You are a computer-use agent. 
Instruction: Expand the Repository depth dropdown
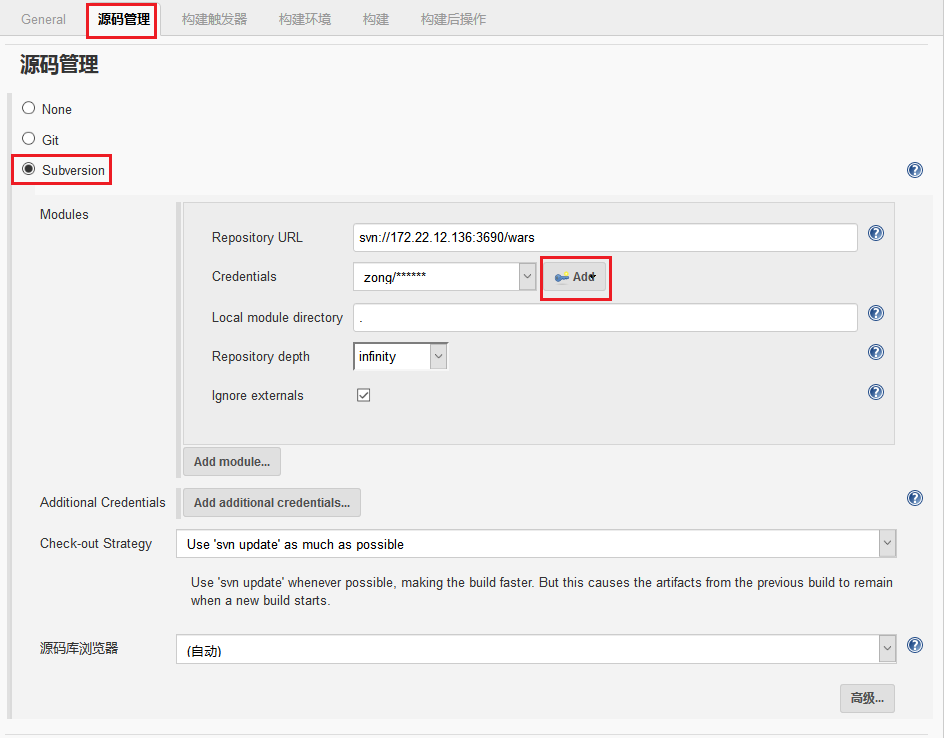[x=400, y=356]
